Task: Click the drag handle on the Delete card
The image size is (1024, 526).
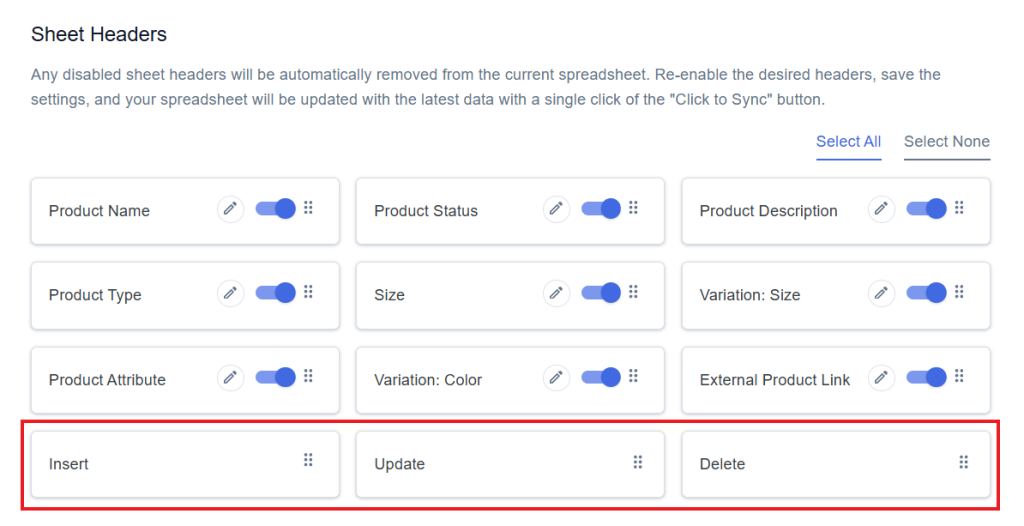Action: pyautogui.click(x=963, y=463)
